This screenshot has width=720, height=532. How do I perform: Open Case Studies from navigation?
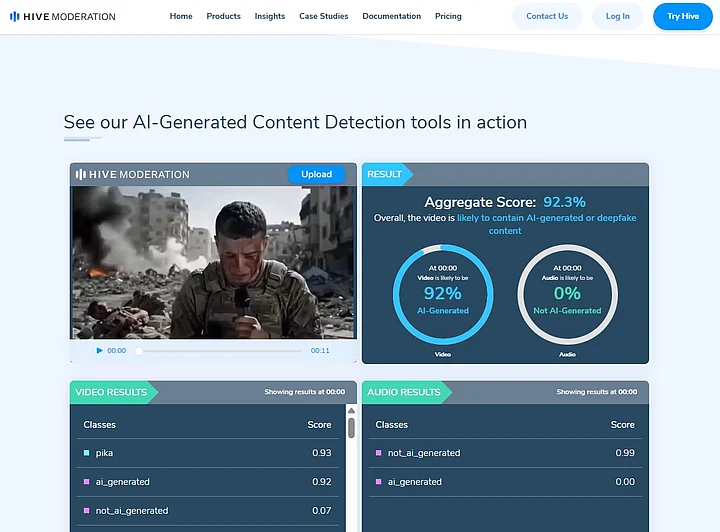coord(323,17)
